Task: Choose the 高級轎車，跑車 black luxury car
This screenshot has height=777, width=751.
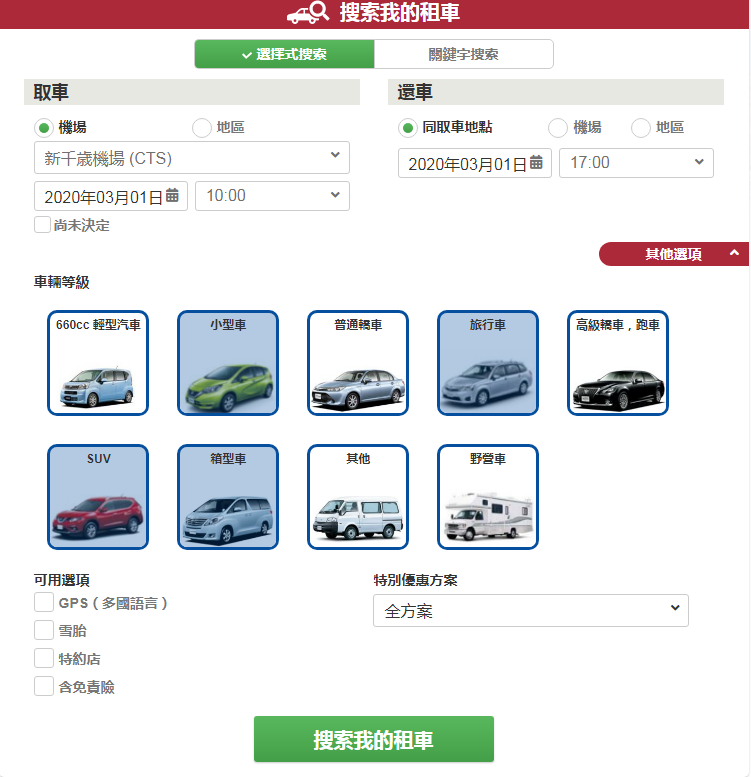Action: [x=618, y=363]
